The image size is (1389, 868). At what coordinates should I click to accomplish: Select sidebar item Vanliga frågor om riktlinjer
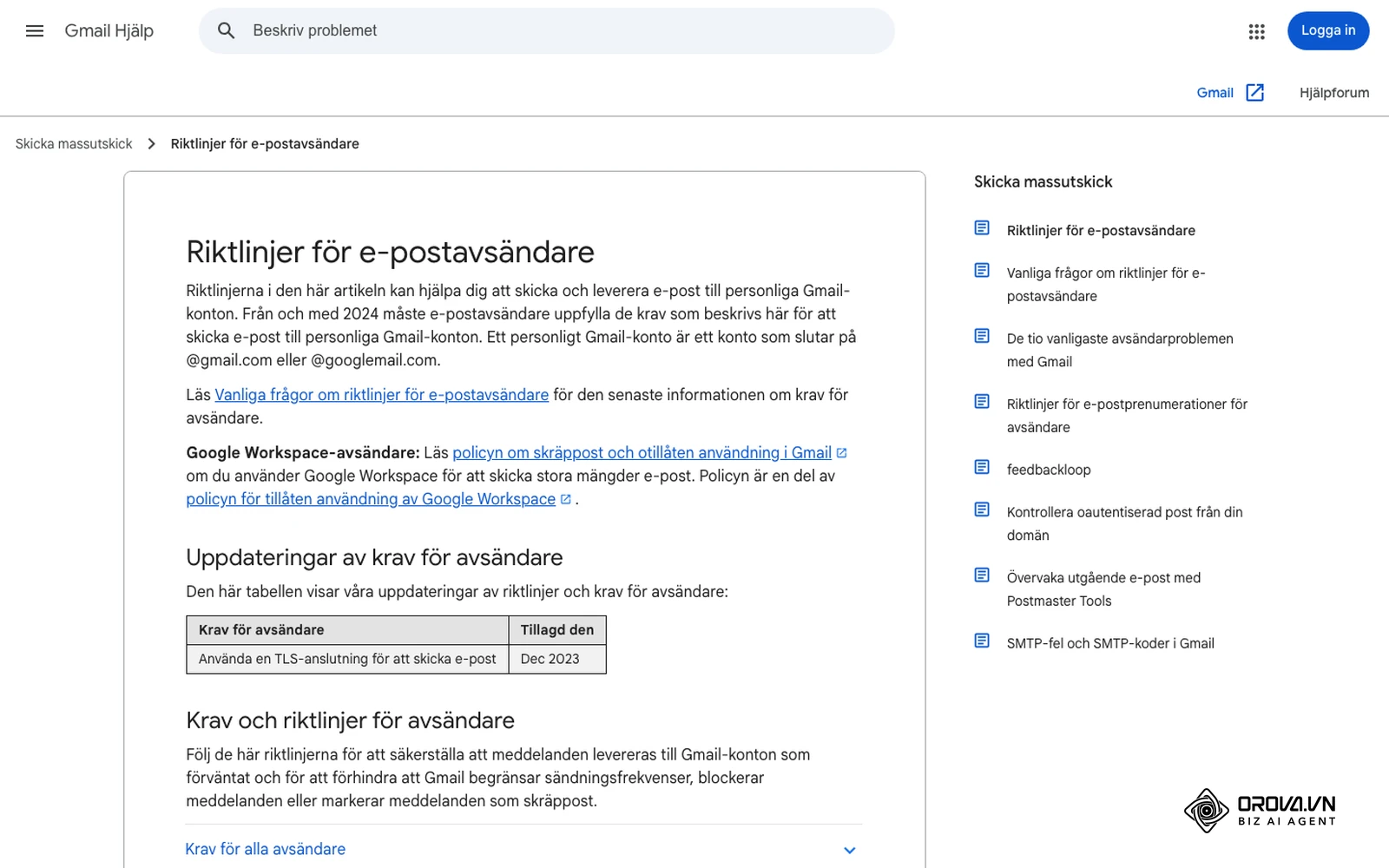pos(1106,285)
